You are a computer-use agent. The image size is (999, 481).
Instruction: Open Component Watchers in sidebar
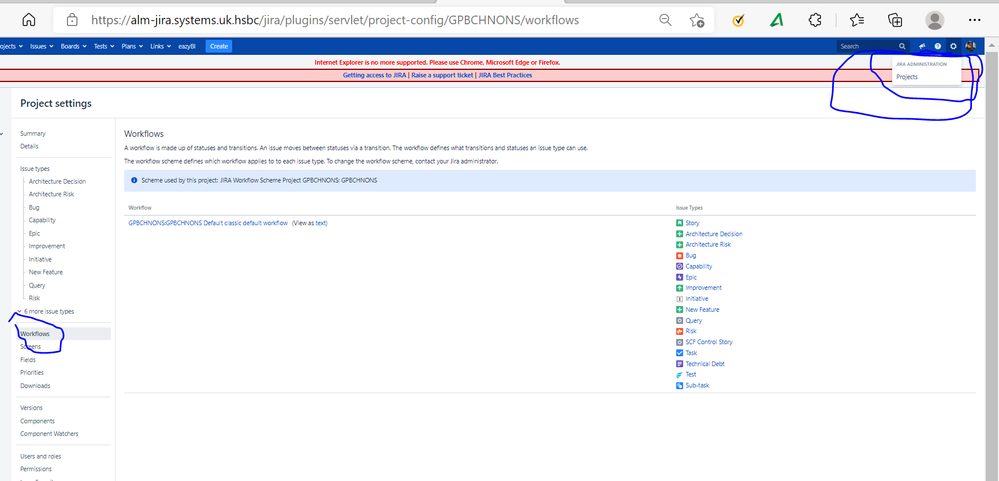(x=49, y=434)
